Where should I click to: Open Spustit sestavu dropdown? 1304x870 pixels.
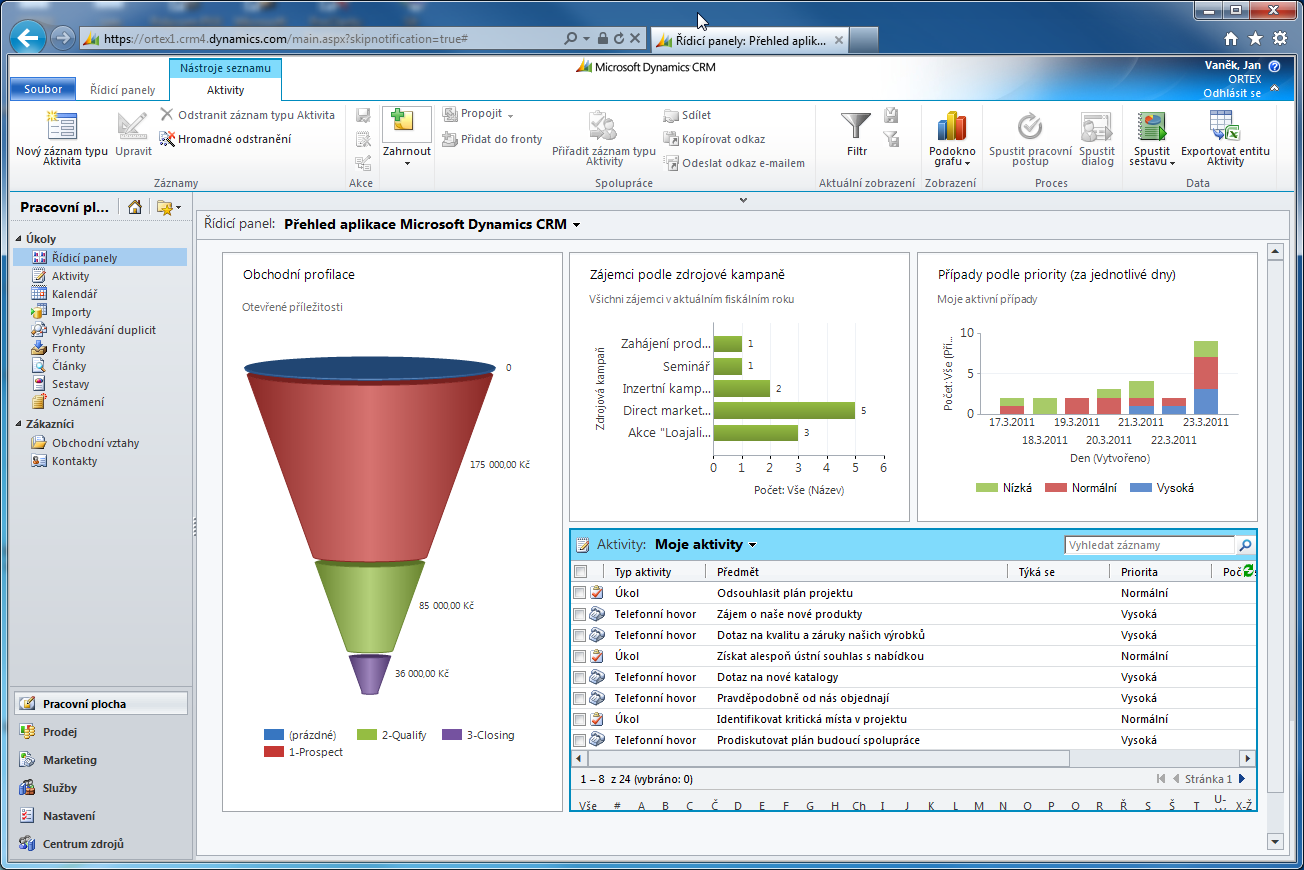coord(1153,137)
